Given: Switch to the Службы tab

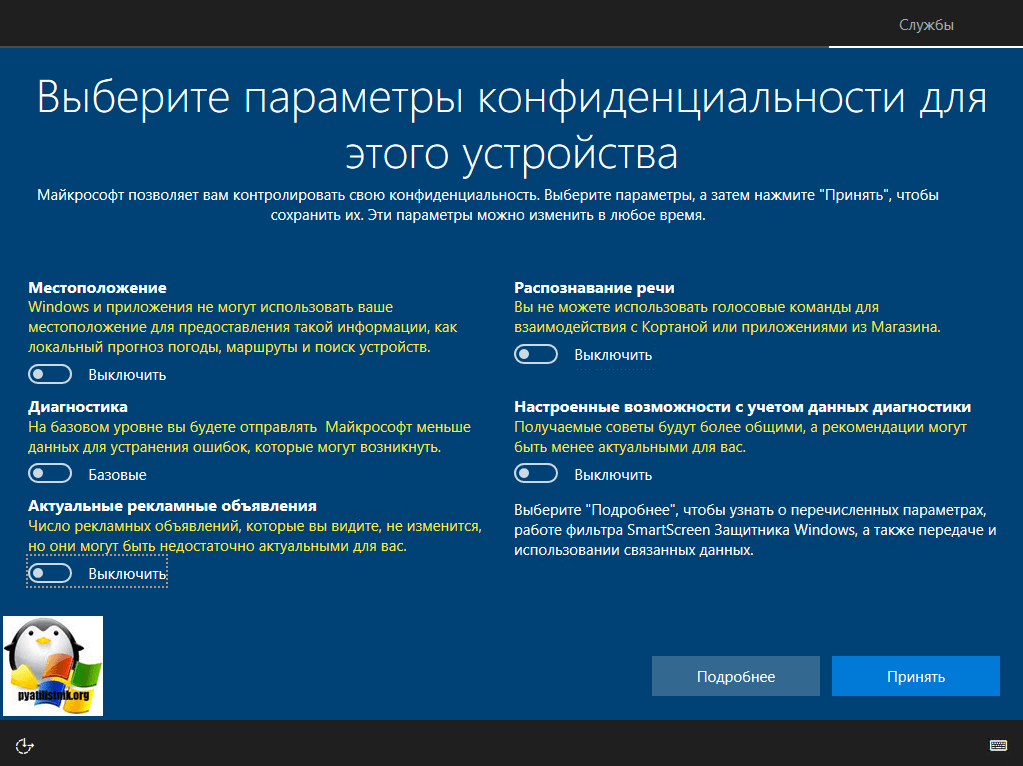Looking at the screenshot, I should pos(926,25).
